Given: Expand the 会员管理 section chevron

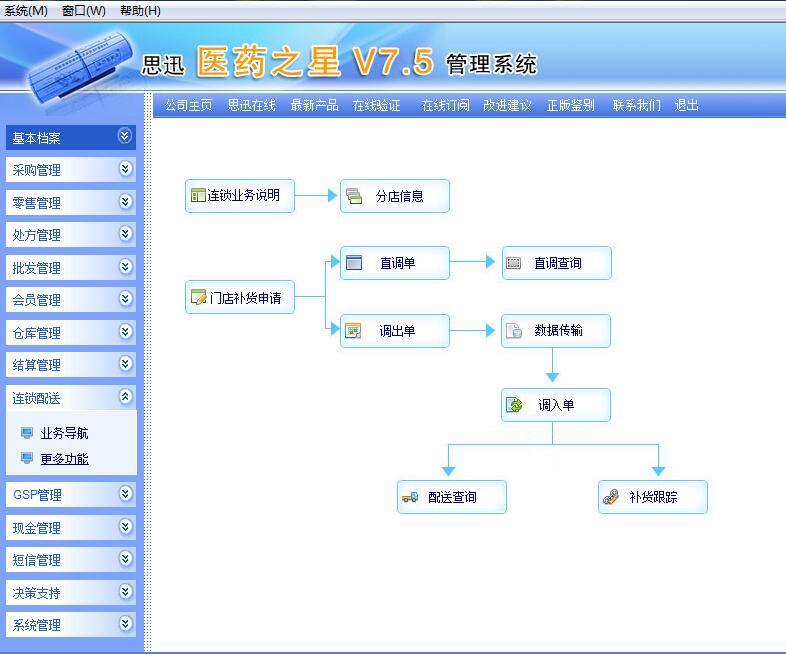Looking at the screenshot, I should pyautogui.click(x=125, y=299).
